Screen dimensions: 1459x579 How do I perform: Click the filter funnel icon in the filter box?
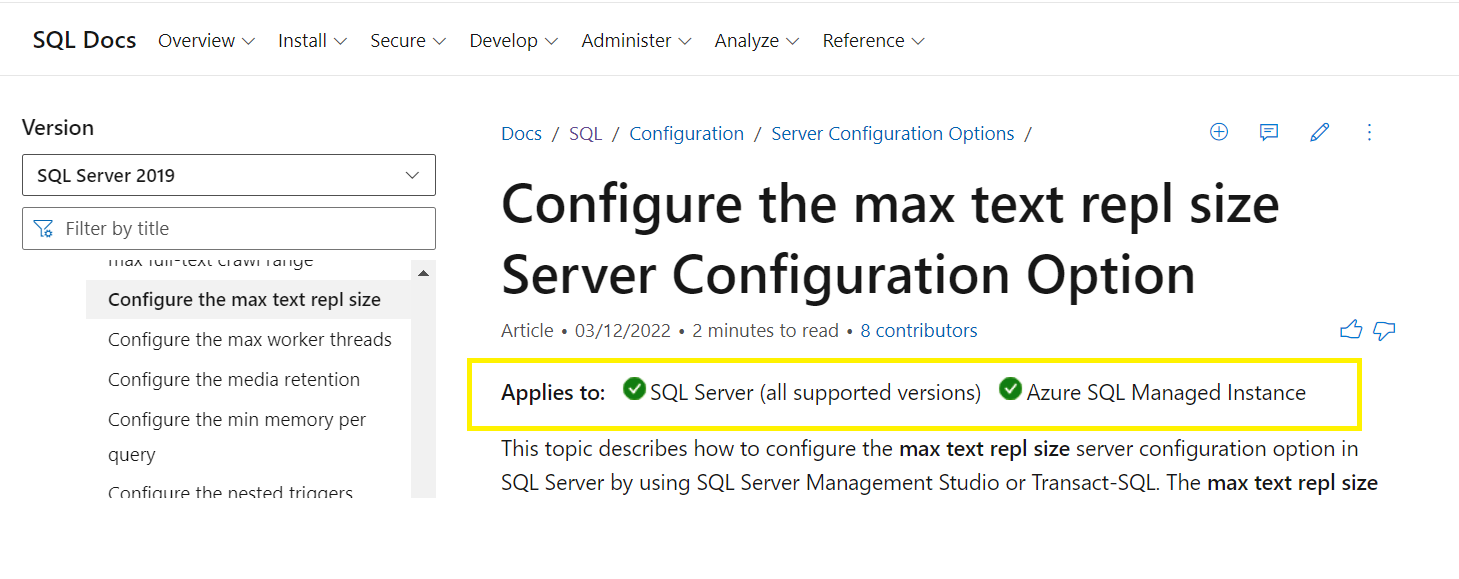click(x=44, y=228)
